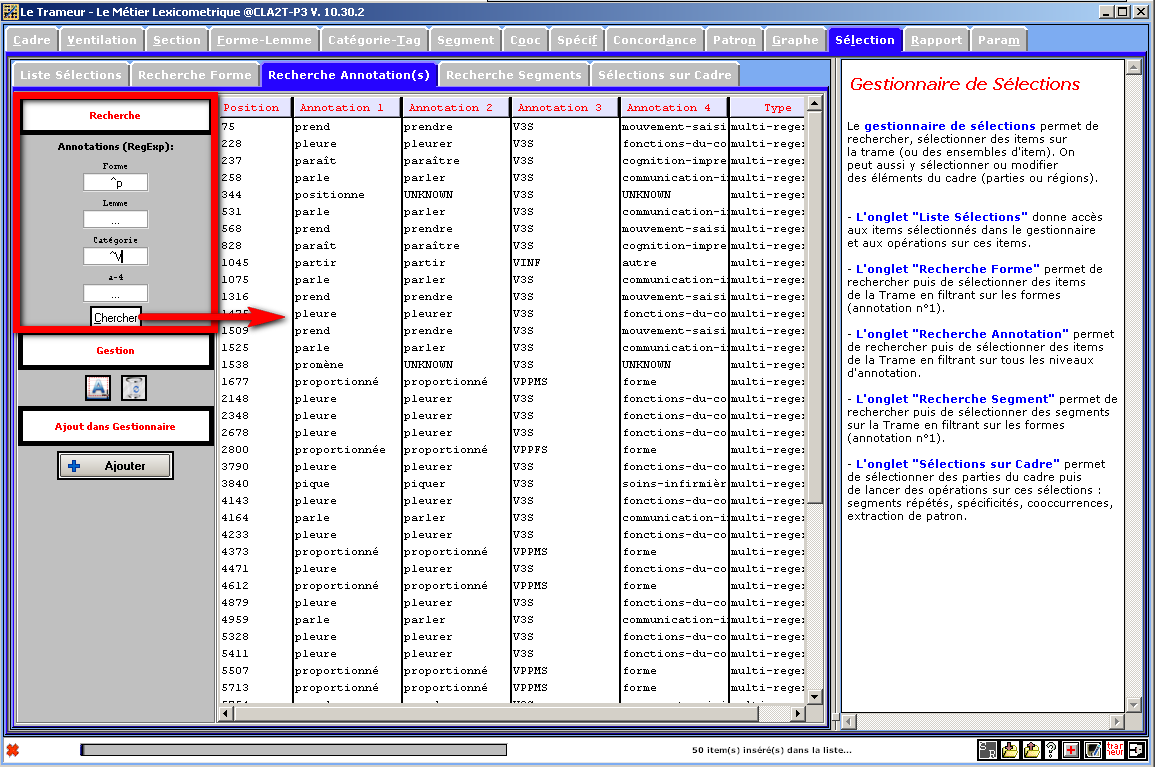Image resolution: width=1155 pixels, height=767 pixels.
Task: Click the red plus icon in the status bar
Action: [1071, 750]
